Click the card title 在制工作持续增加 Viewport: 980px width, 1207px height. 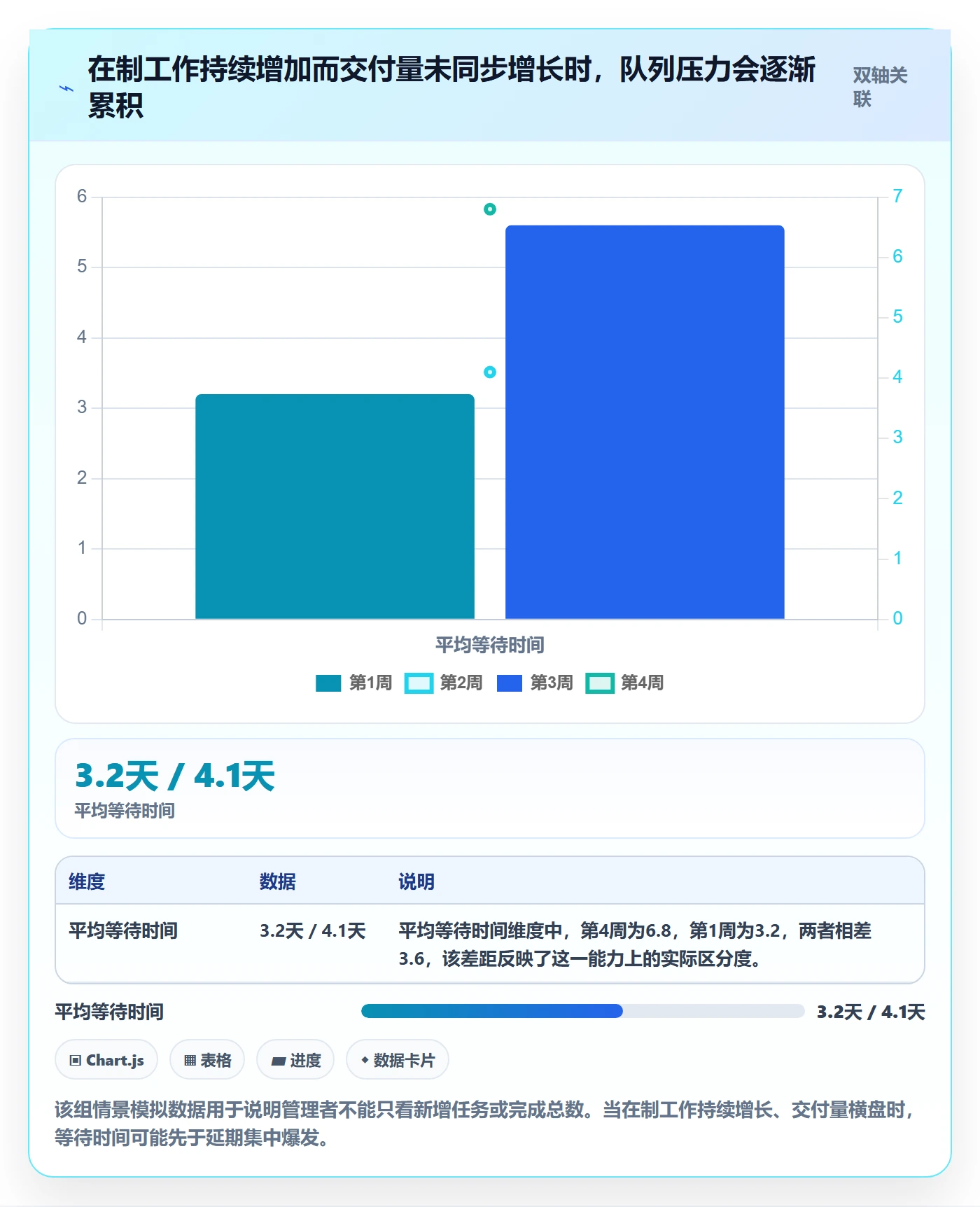pos(451,88)
